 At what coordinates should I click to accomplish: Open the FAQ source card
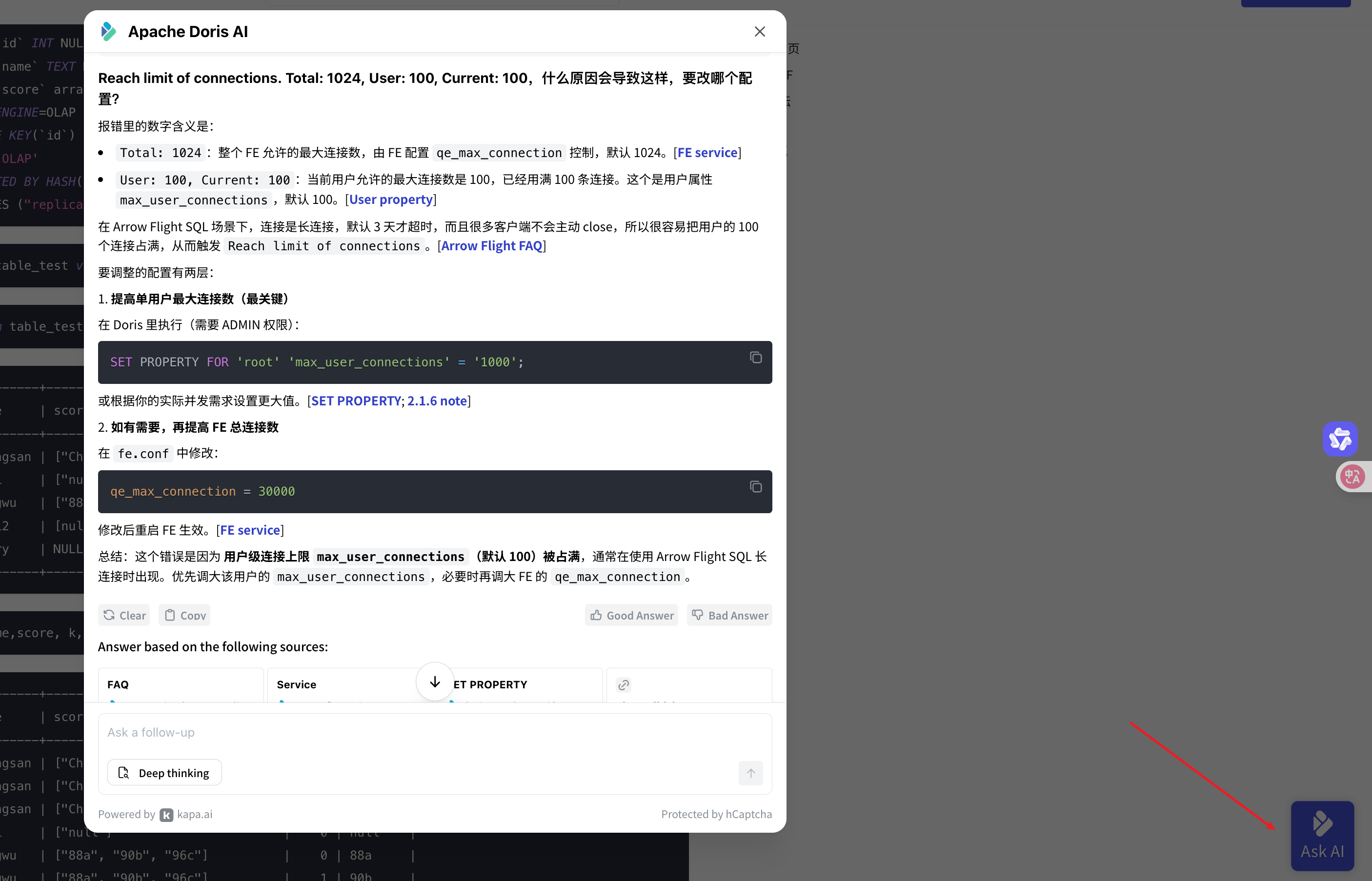click(x=180, y=685)
